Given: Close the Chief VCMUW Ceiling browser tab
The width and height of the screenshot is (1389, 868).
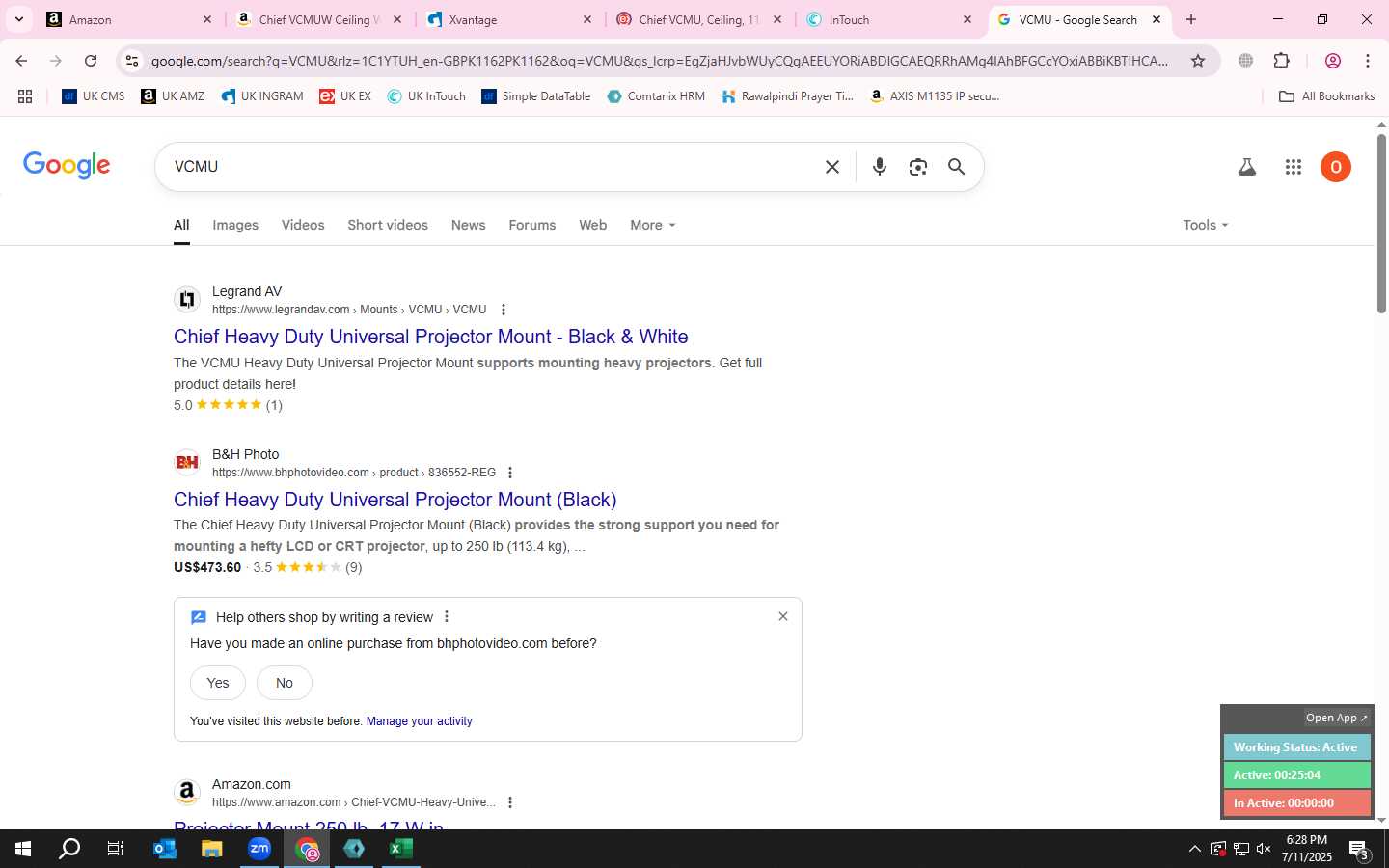Looking at the screenshot, I should click(397, 19).
